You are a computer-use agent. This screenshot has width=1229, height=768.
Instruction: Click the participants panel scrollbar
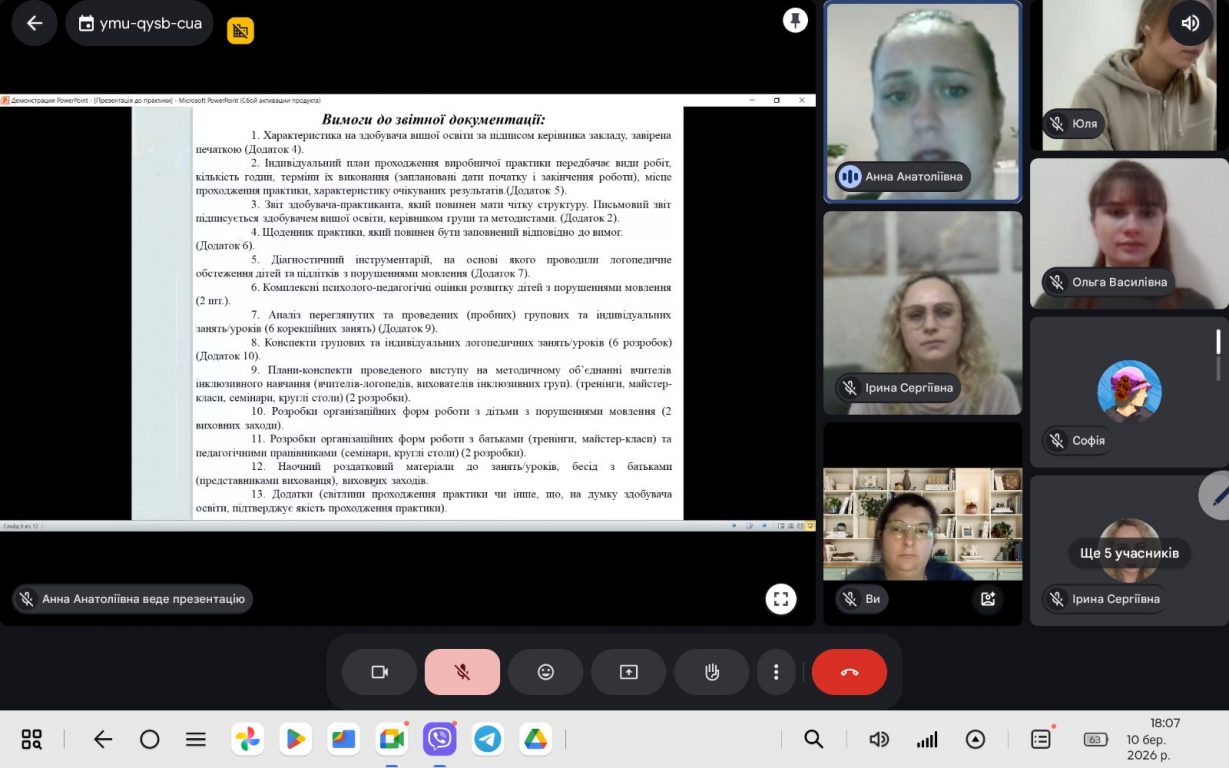point(1218,342)
